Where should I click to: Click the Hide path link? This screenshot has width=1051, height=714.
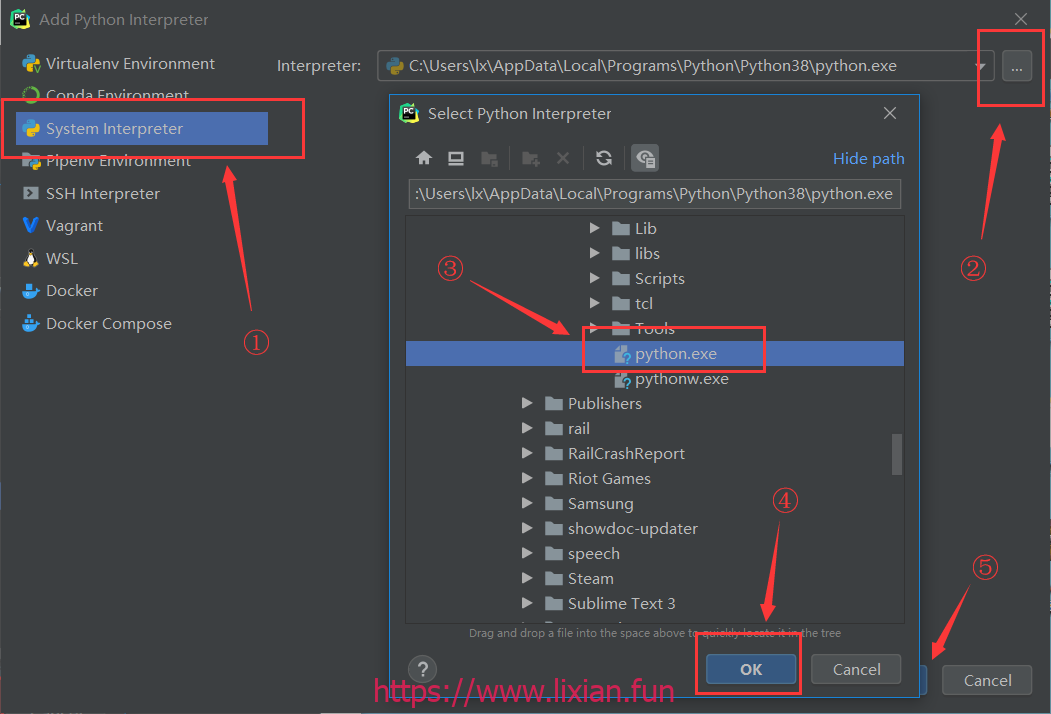(x=868, y=159)
